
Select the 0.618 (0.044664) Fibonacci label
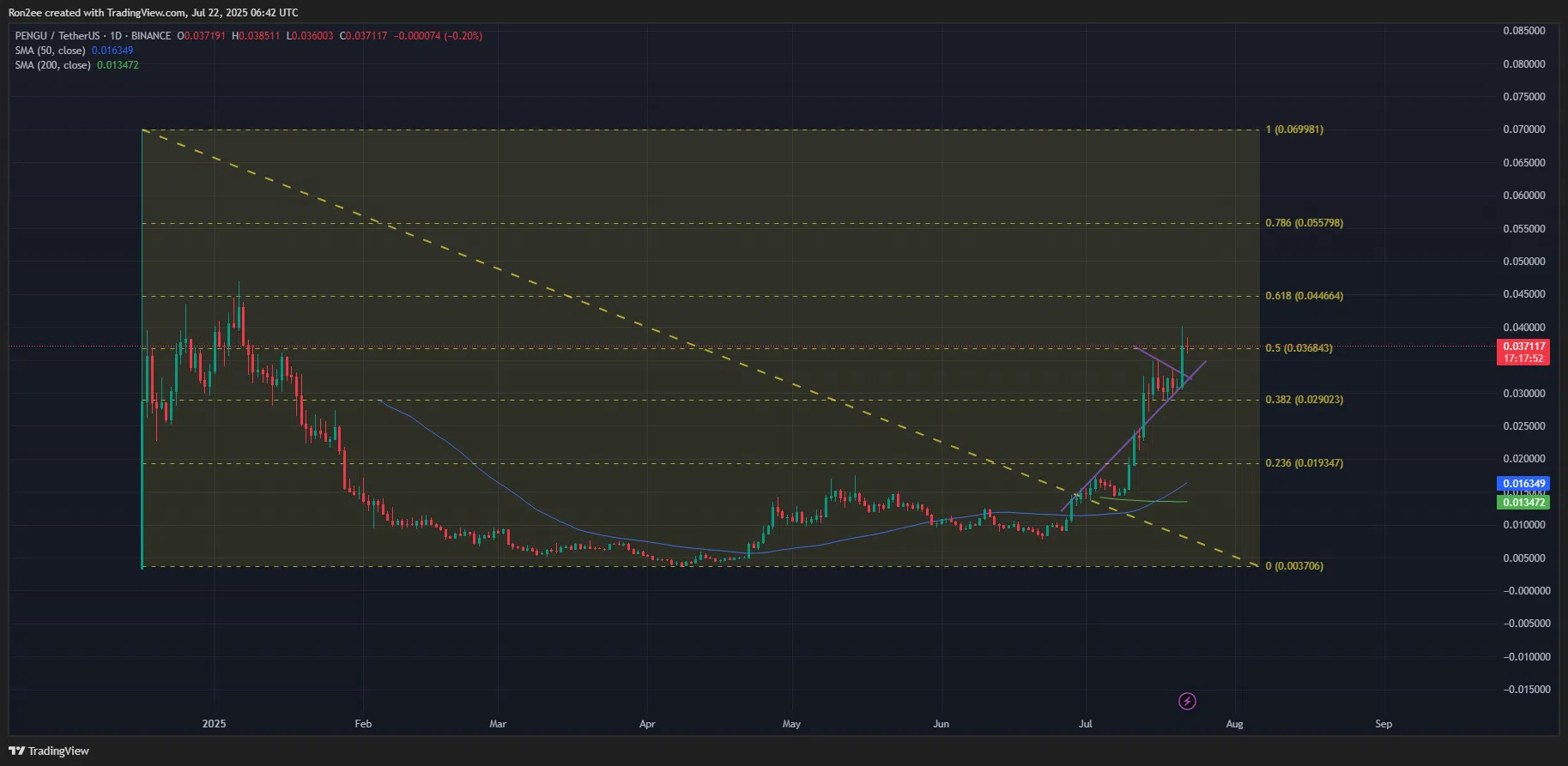(x=1304, y=296)
